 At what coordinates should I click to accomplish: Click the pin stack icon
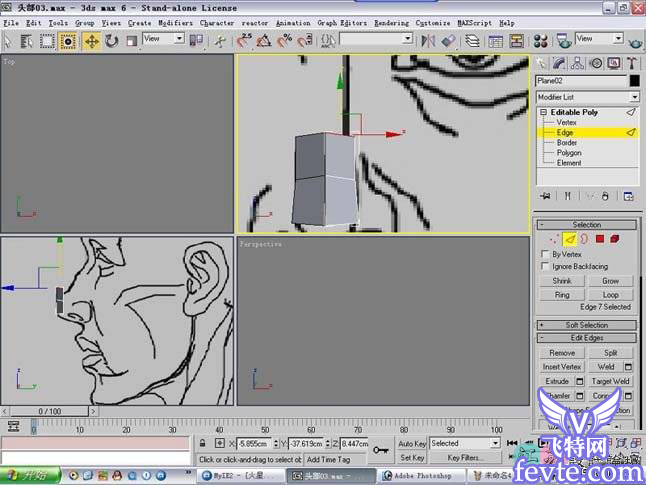[546, 195]
